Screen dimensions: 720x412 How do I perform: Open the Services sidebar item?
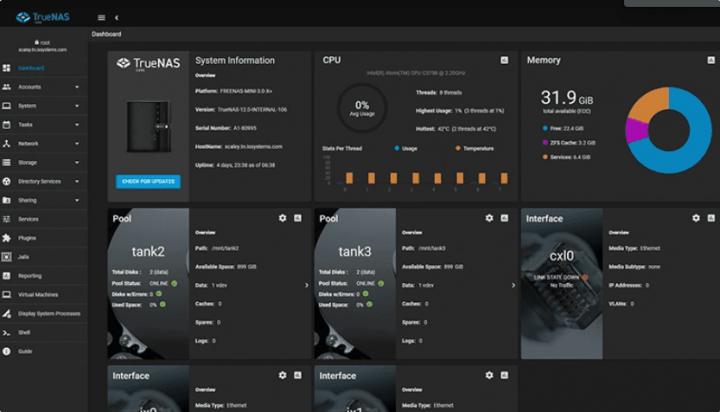point(44,219)
